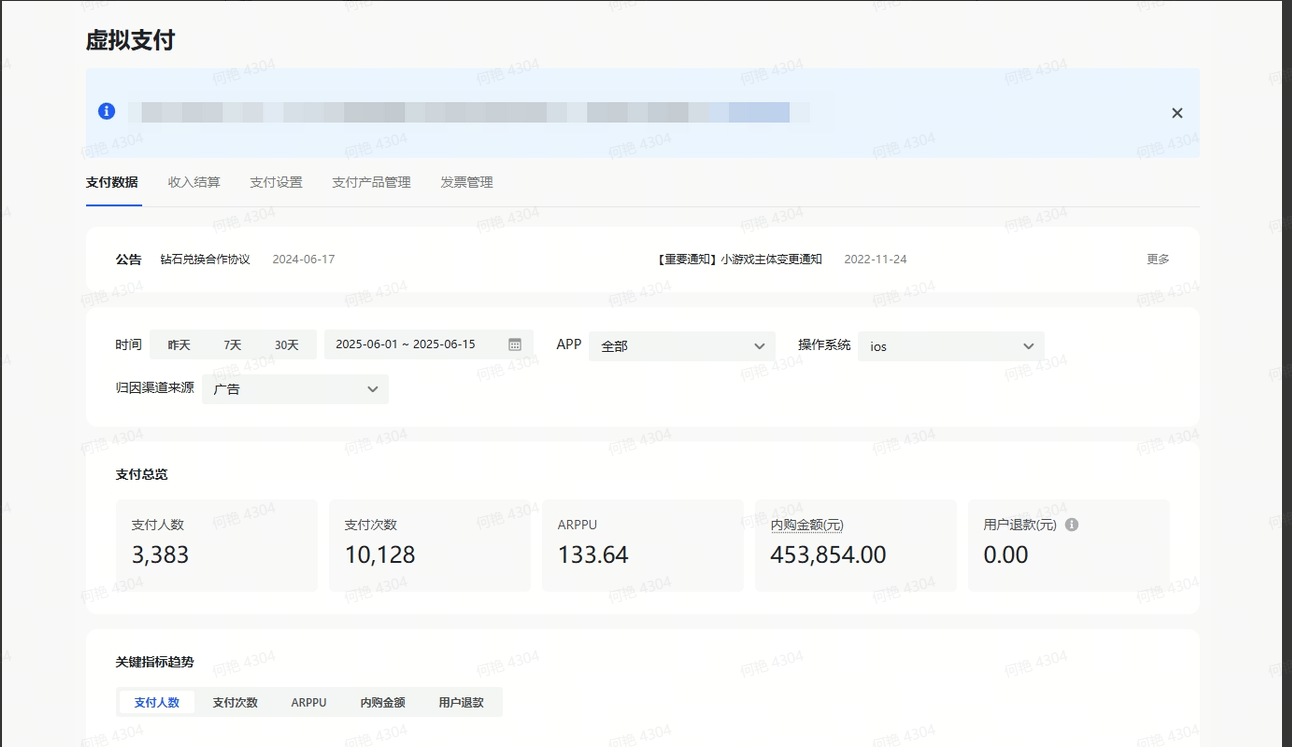Screen dimensions: 1292x747
Task: Choose the 7天 quick range
Action: [233, 345]
